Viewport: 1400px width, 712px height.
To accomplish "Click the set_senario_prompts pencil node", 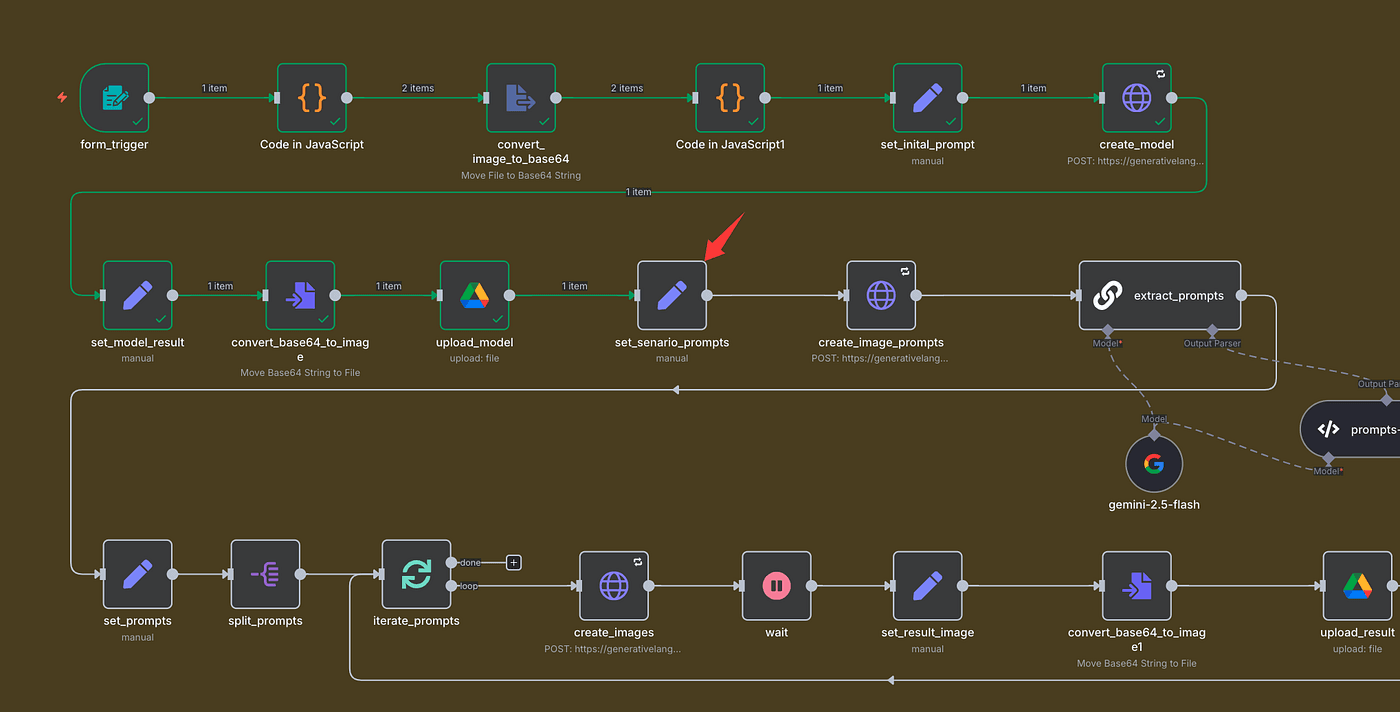I will click(672, 296).
